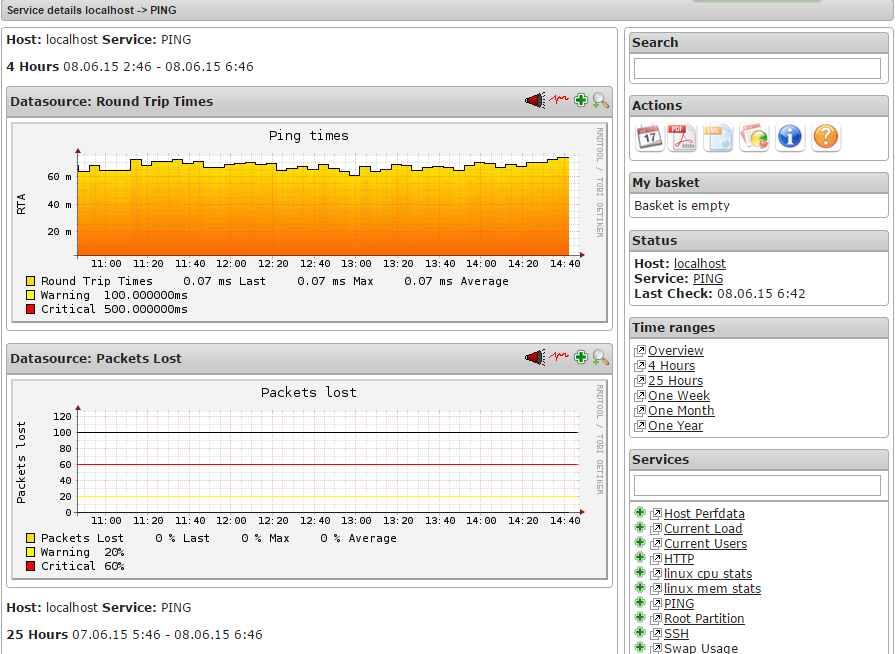The height and width of the screenshot is (654, 896).
Task: Open the XML export icon in Actions
Action: (719, 137)
